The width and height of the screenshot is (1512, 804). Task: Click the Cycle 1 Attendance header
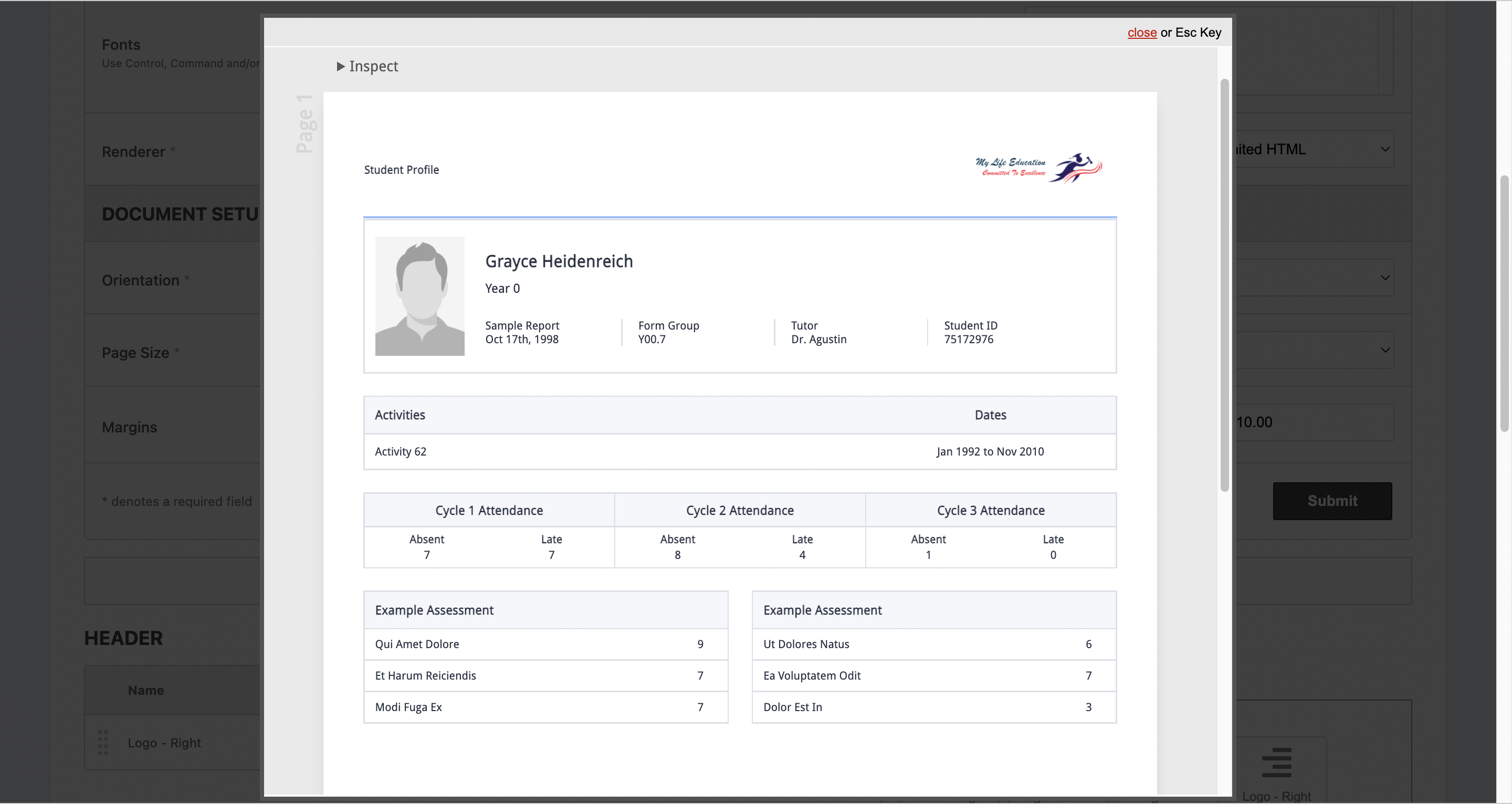(x=489, y=511)
